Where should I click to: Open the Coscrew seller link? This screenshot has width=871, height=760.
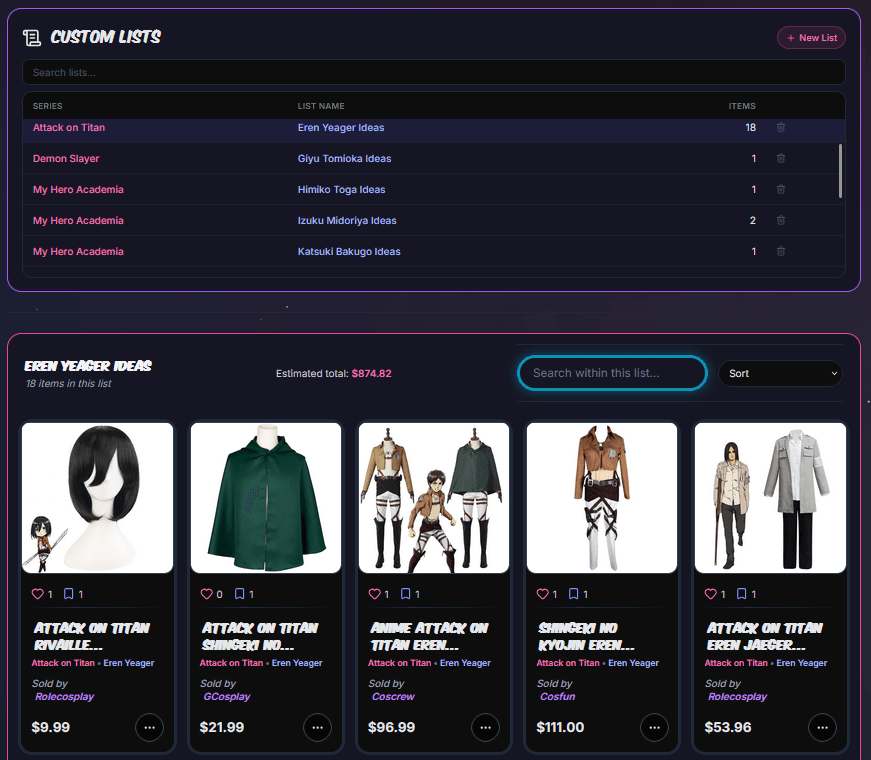click(x=393, y=697)
